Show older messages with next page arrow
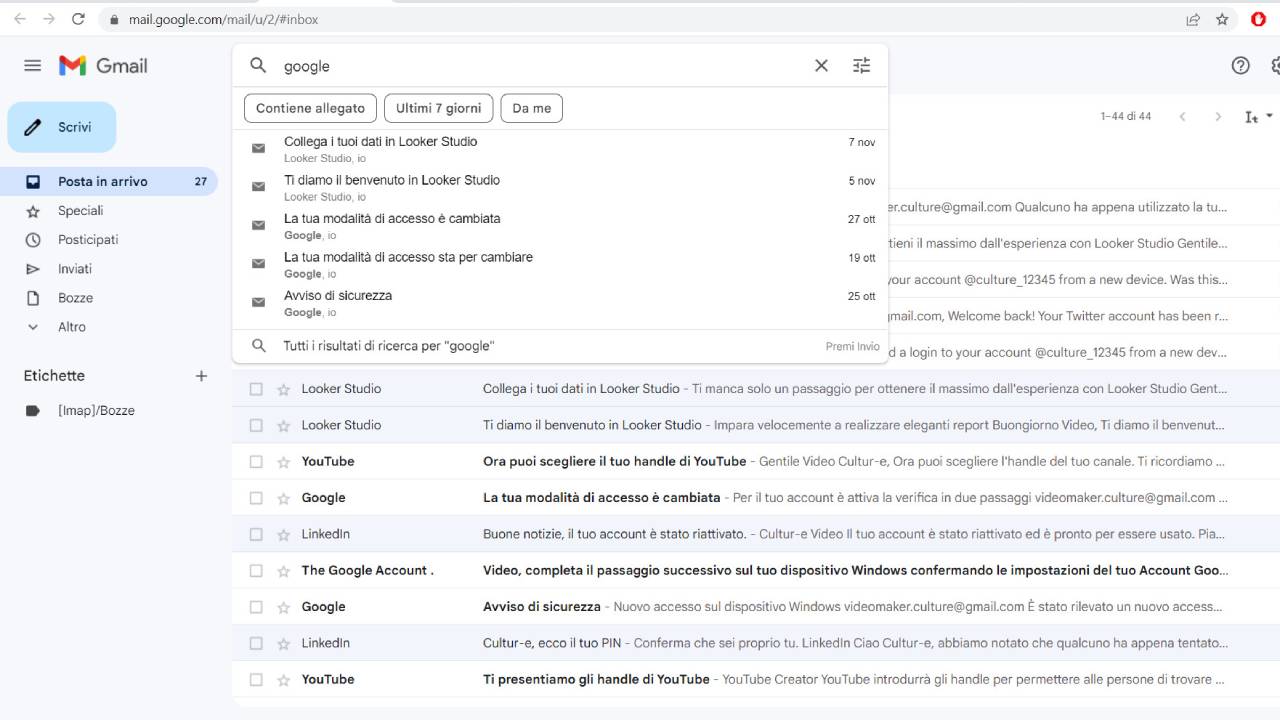The image size is (1280, 720). click(1218, 117)
